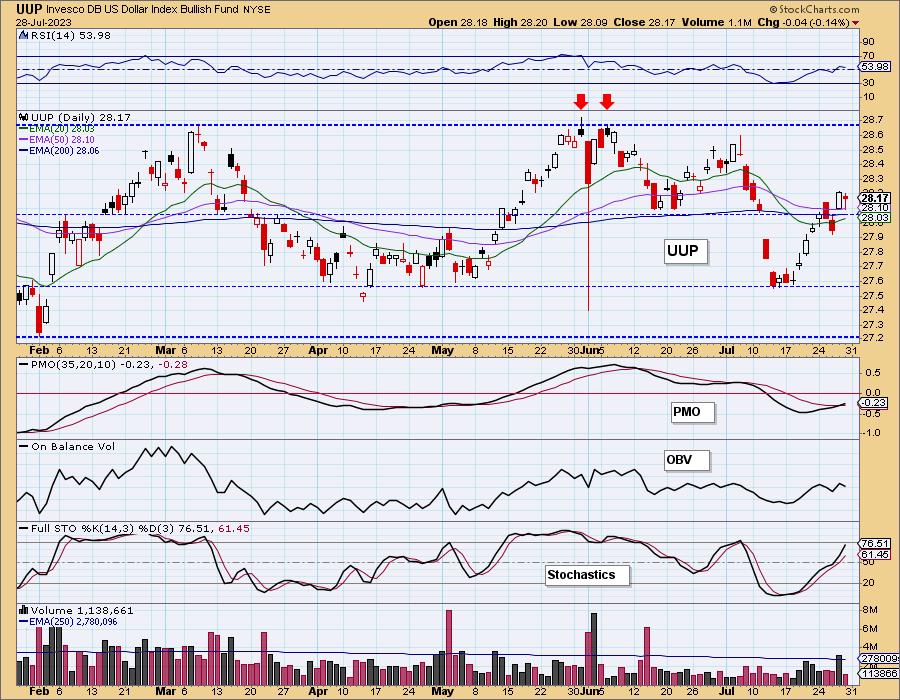The height and width of the screenshot is (700, 900).
Task: Click the RSI(14) indicator icon
Action: (x=23, y=35)
